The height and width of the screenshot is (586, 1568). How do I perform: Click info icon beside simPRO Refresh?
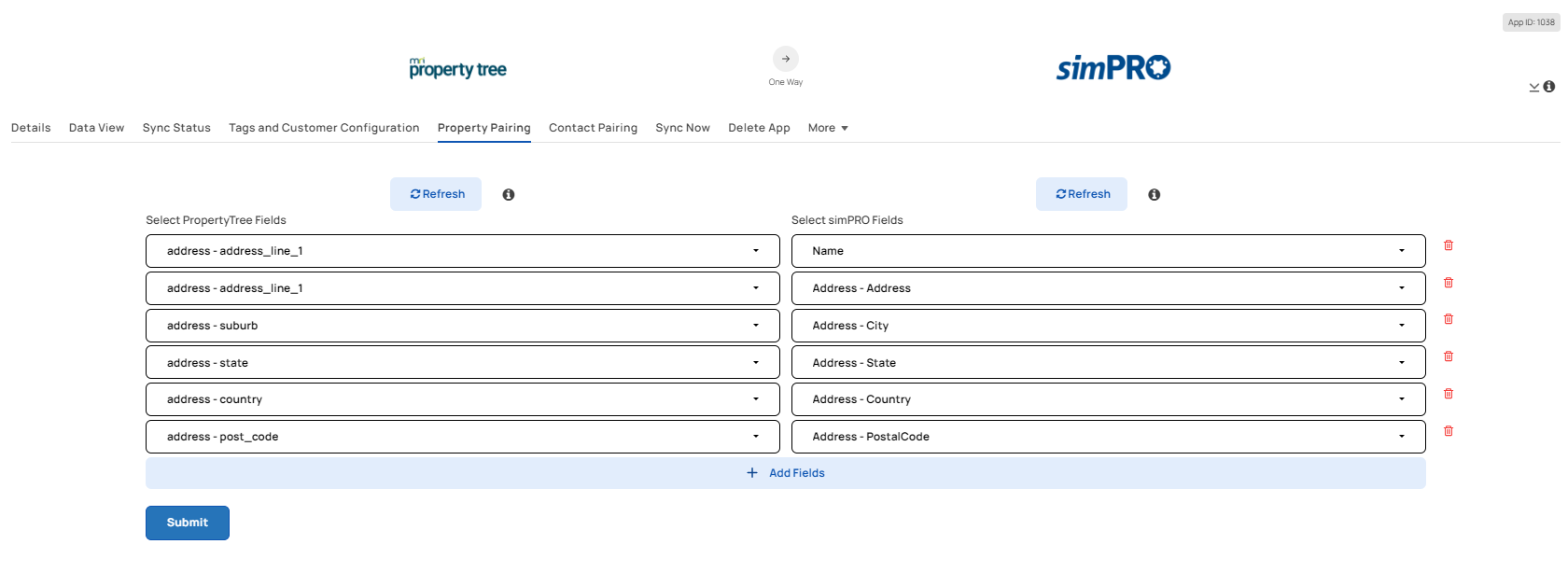[x=1155, y=195]
